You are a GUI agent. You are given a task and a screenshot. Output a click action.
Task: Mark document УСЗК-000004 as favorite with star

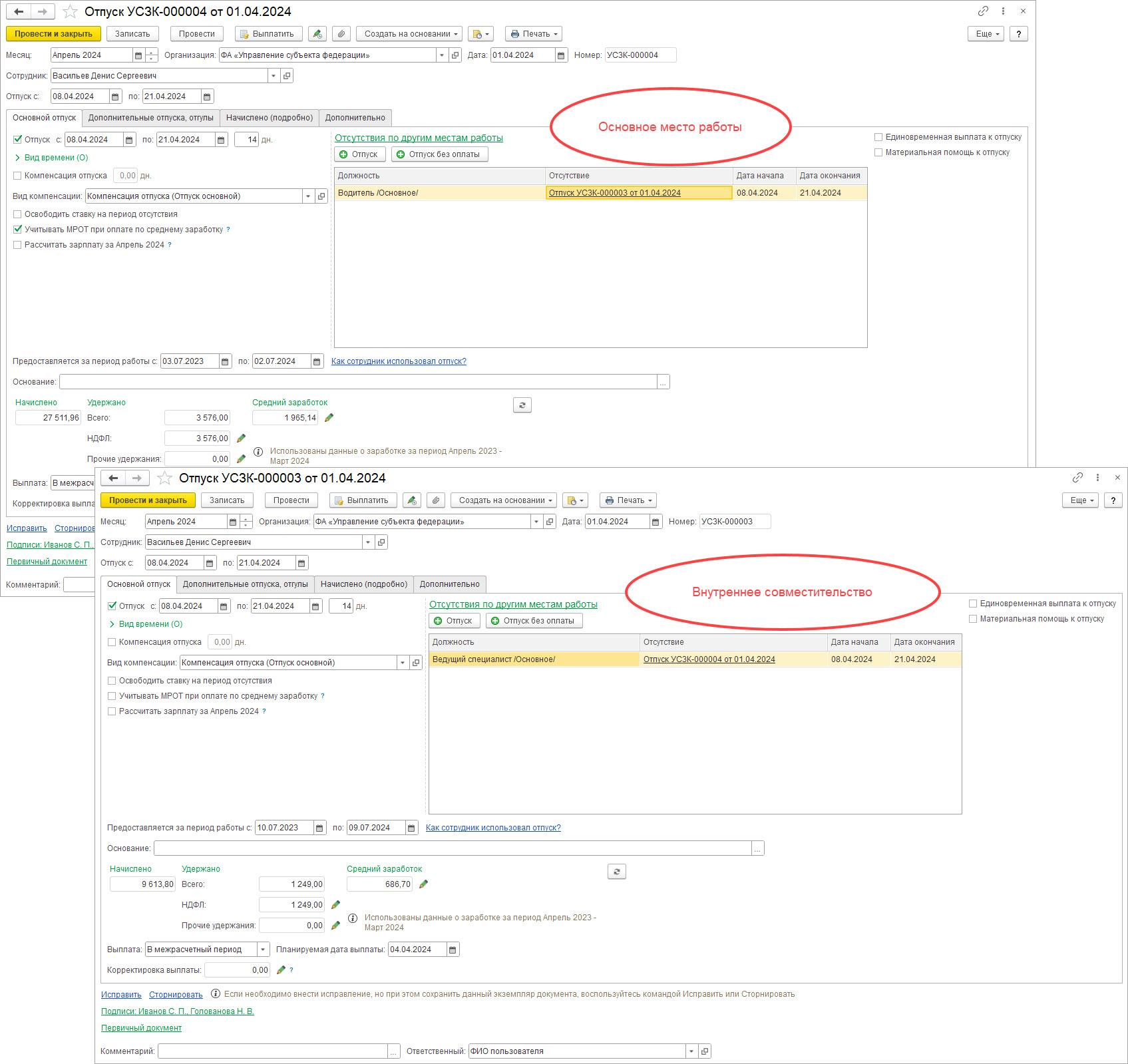70,11
